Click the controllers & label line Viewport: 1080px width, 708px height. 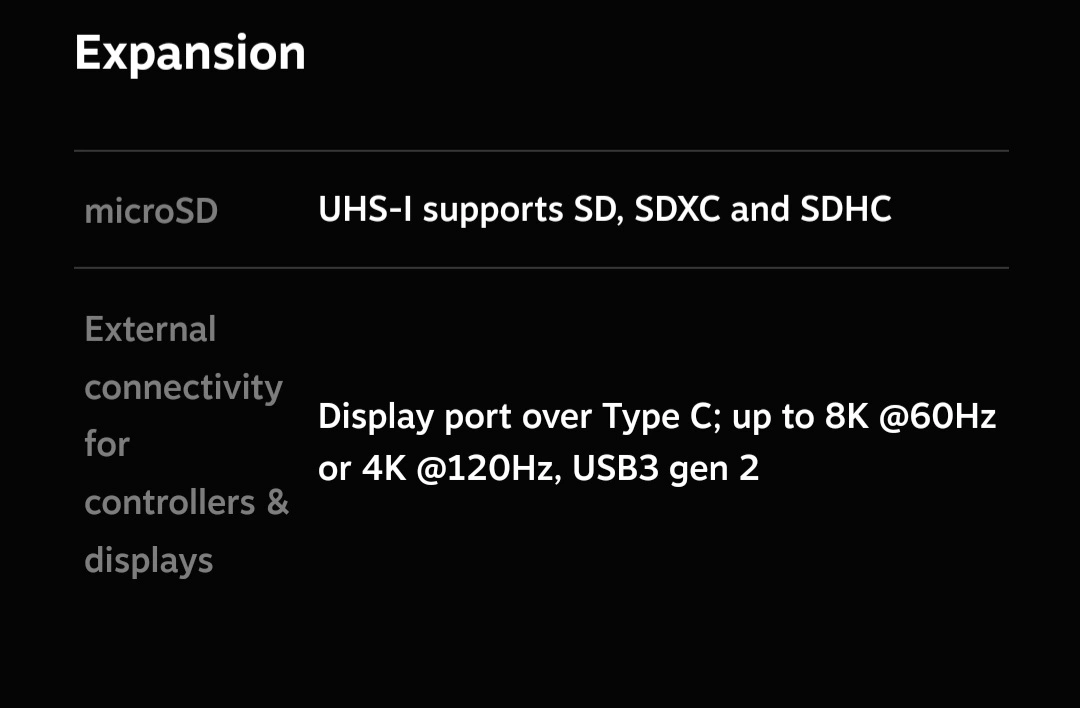pyautogui.click(x=186, y=502)
